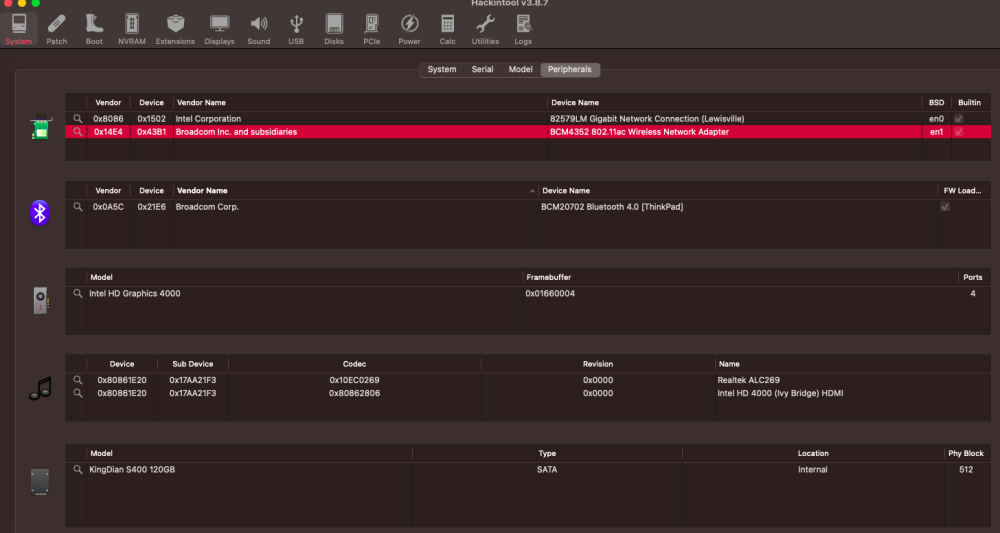
Task: Select the 82579LM Gigabit Network Connection row
Action: point(528,119)
